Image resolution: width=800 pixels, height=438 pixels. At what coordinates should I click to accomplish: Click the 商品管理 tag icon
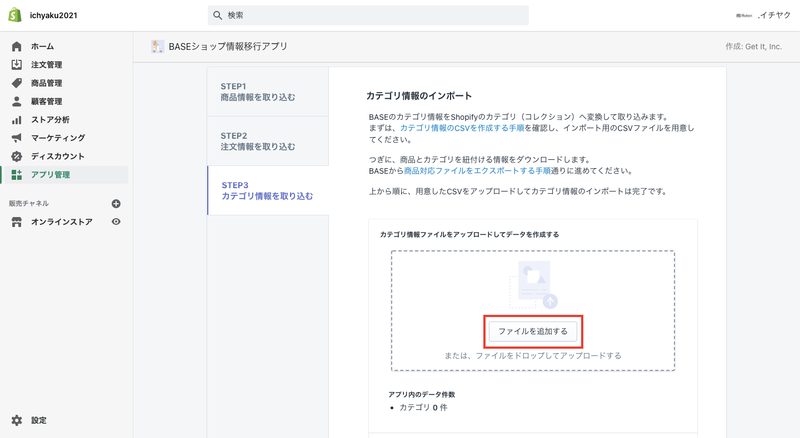coord(16,83)
